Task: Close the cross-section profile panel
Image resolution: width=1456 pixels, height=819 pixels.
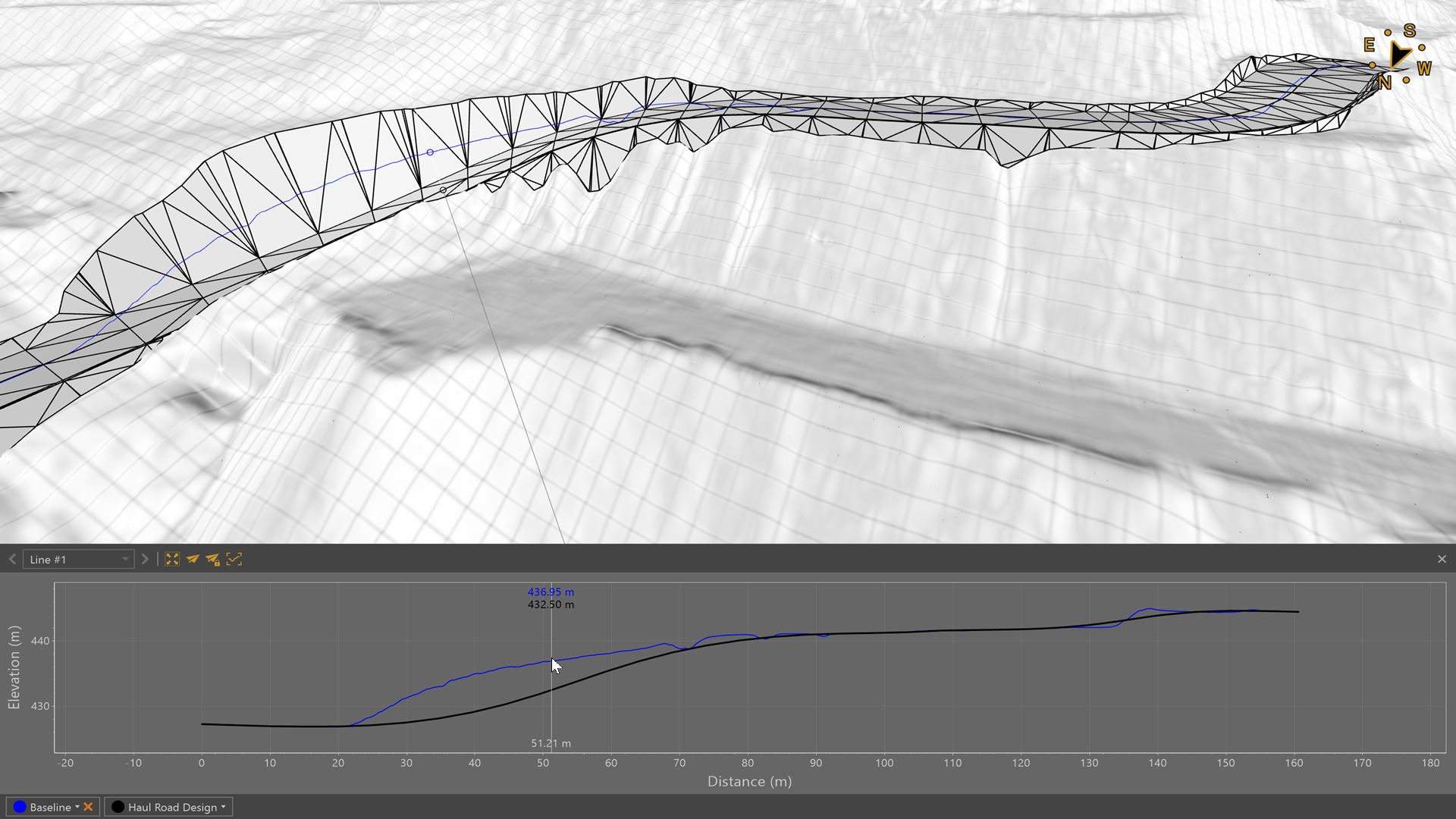Action: coord(1442,559)
